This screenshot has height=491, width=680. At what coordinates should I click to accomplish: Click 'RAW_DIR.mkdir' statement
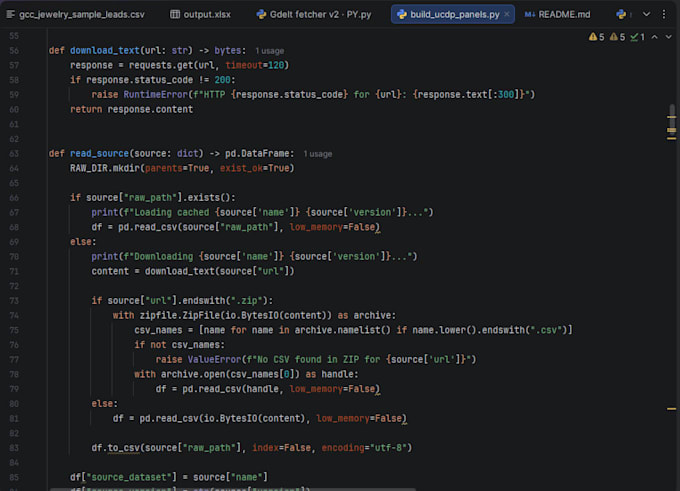[x=105, y=168]
